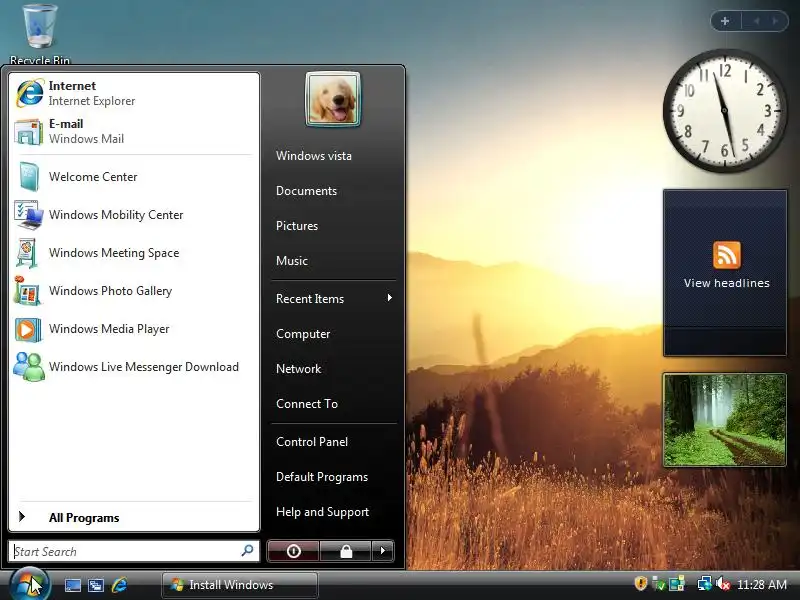Image resolution: width=800 pixels, height=600 pixels.
Task: Click sidebar next page arrow
Action: coord(775,21)
